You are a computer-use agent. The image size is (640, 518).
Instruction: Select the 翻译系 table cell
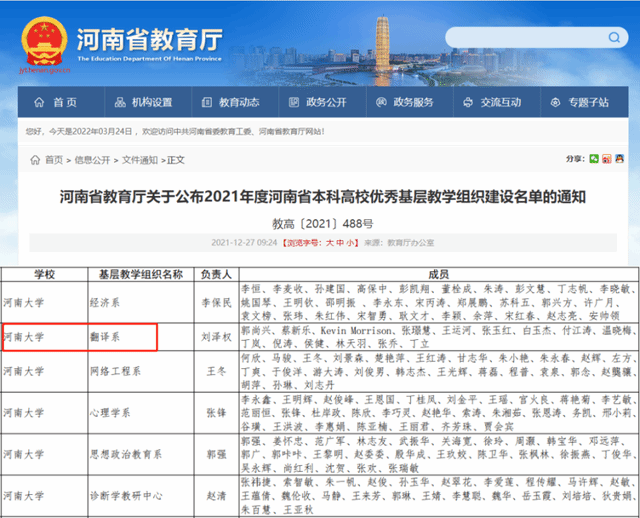(x=141, y=337)
